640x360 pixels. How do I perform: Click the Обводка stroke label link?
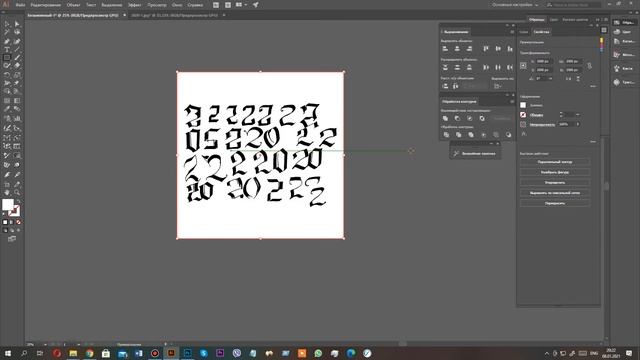point(536,115)
